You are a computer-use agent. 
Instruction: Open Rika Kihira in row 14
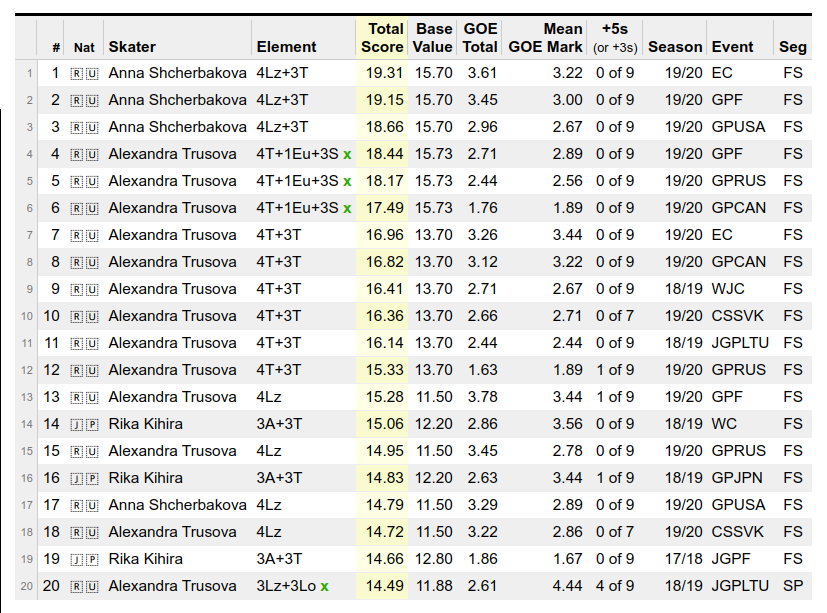pyautogui.click(x=145, y=424)
